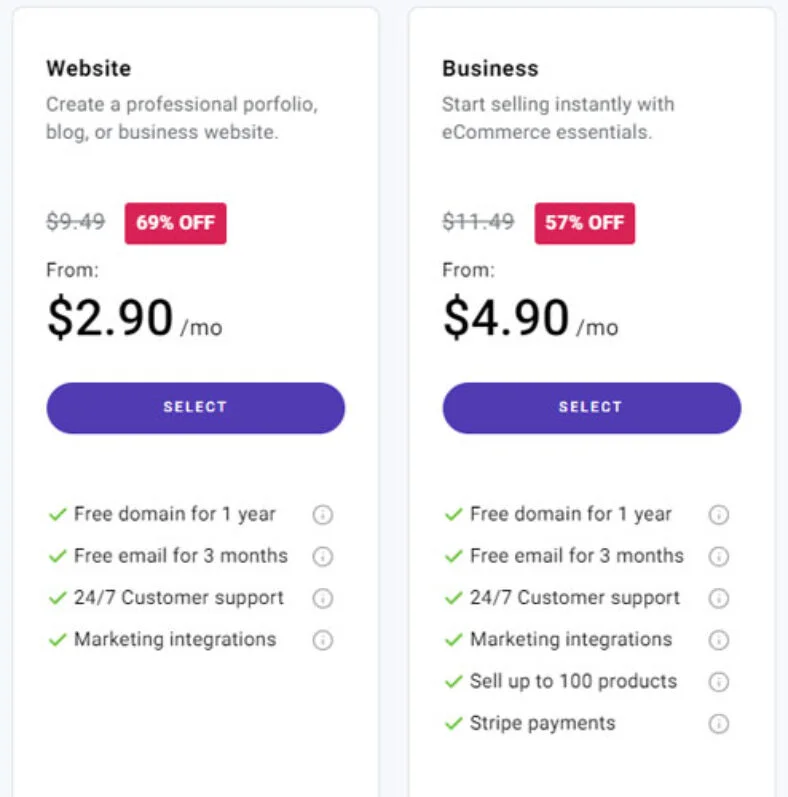Screen dimensions: 788x797
Task: Click the crossed-out $9.49 price
Action: pos(75,222)
